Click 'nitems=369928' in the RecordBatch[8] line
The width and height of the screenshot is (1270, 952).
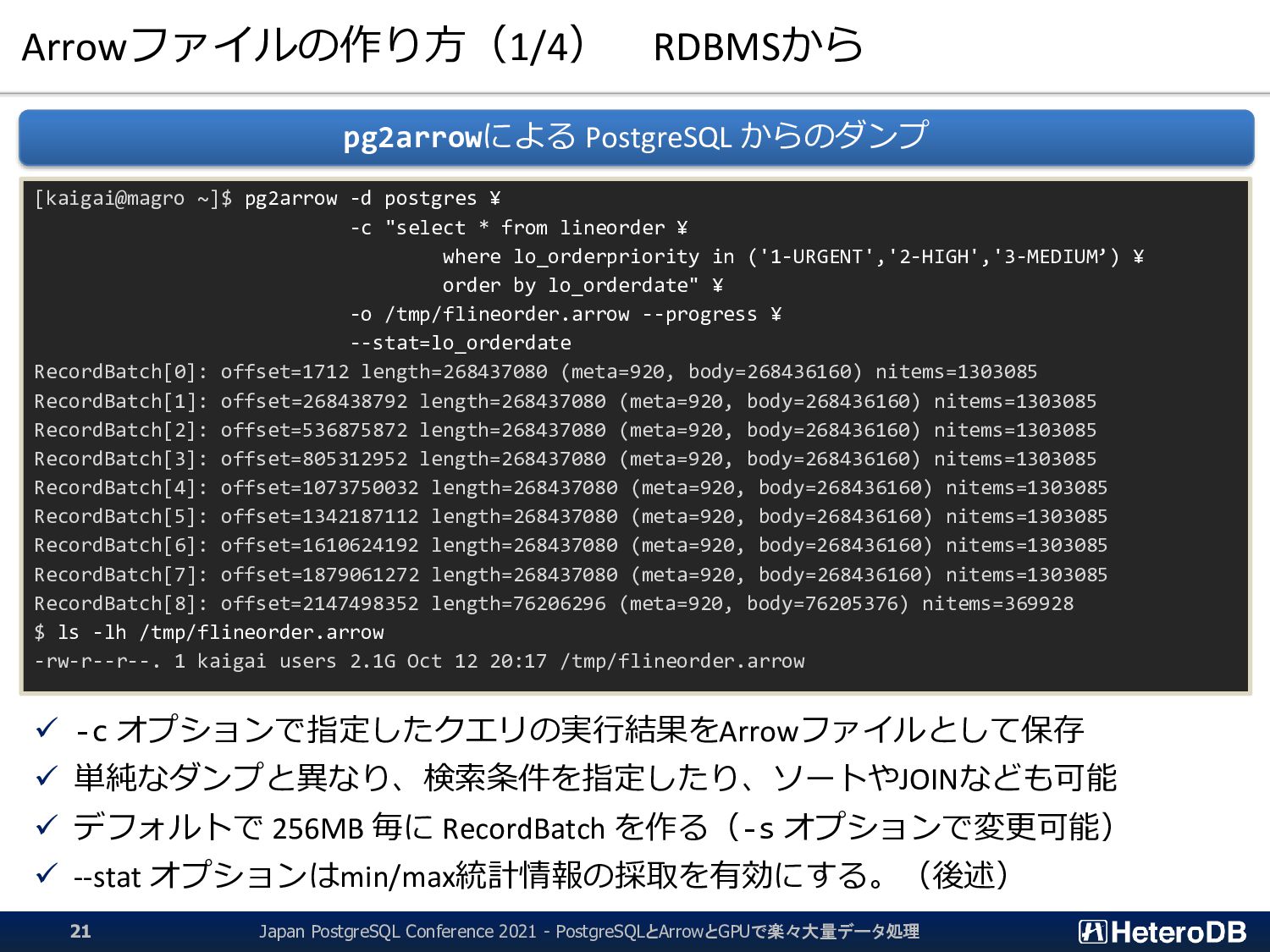click(997, 603)
